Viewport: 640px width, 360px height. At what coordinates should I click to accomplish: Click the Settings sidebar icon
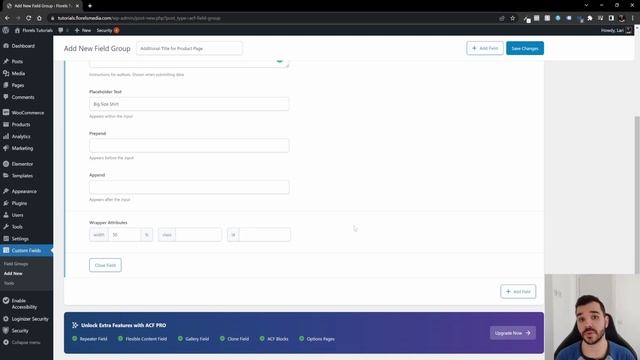pyautogui.click(x=6, y=238)
